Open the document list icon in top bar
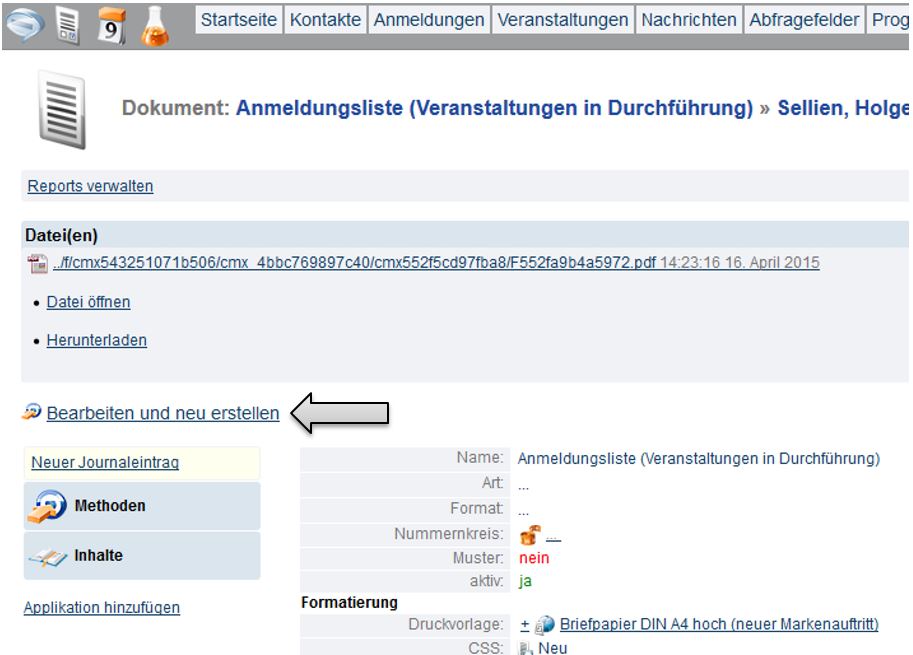 (69, 24)
